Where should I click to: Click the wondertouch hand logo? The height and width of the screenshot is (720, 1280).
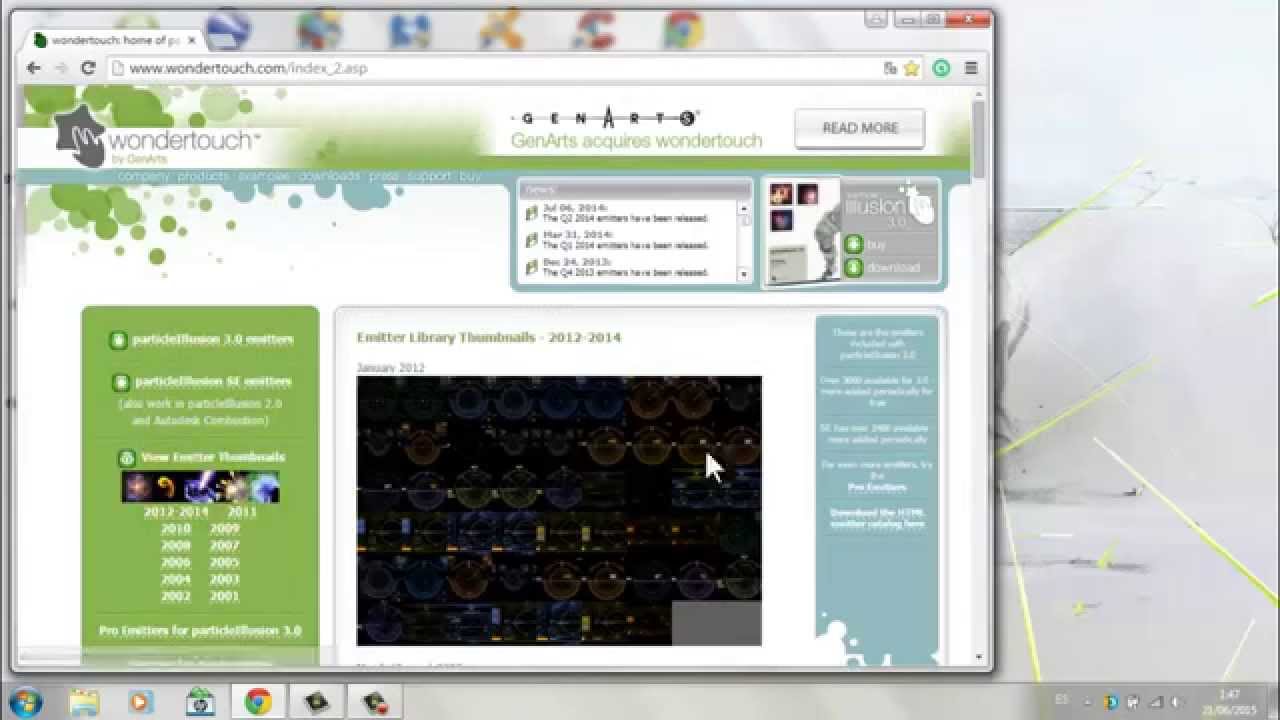82,137
